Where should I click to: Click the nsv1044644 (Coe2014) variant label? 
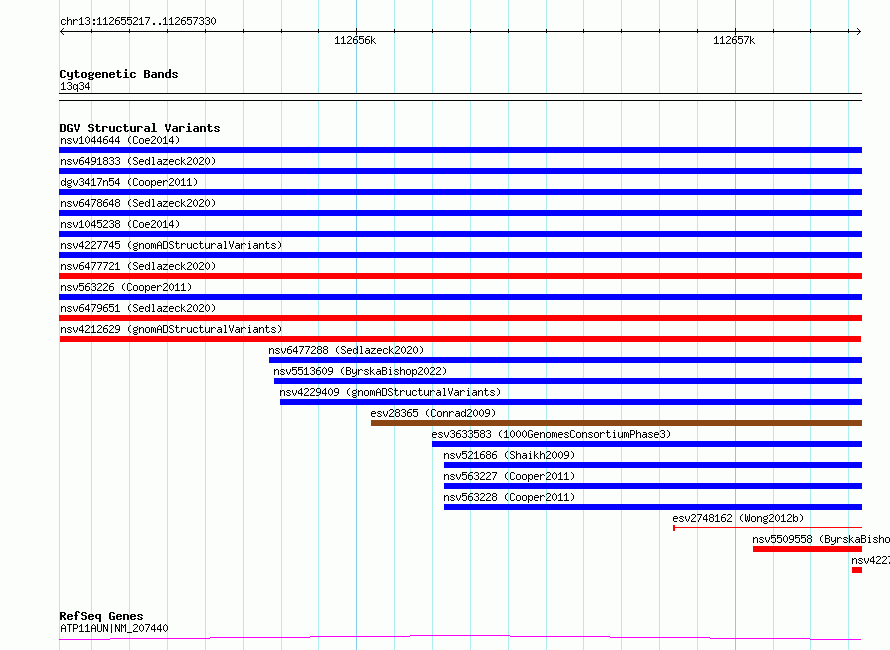(x=120, y=140)
